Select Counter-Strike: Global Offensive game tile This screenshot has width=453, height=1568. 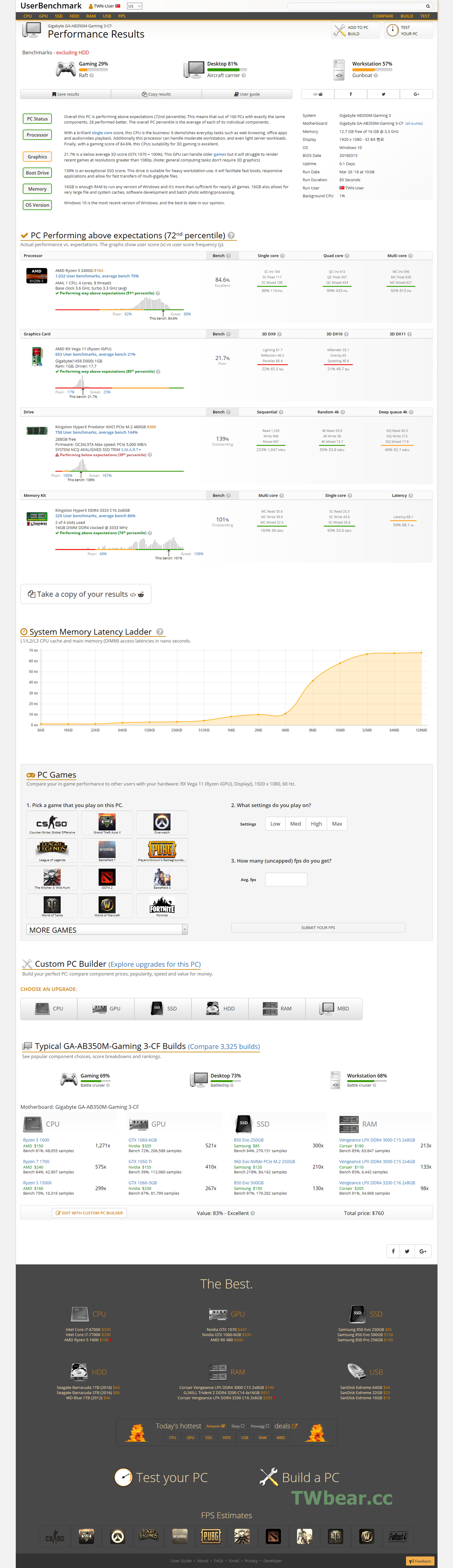point(52,823)
